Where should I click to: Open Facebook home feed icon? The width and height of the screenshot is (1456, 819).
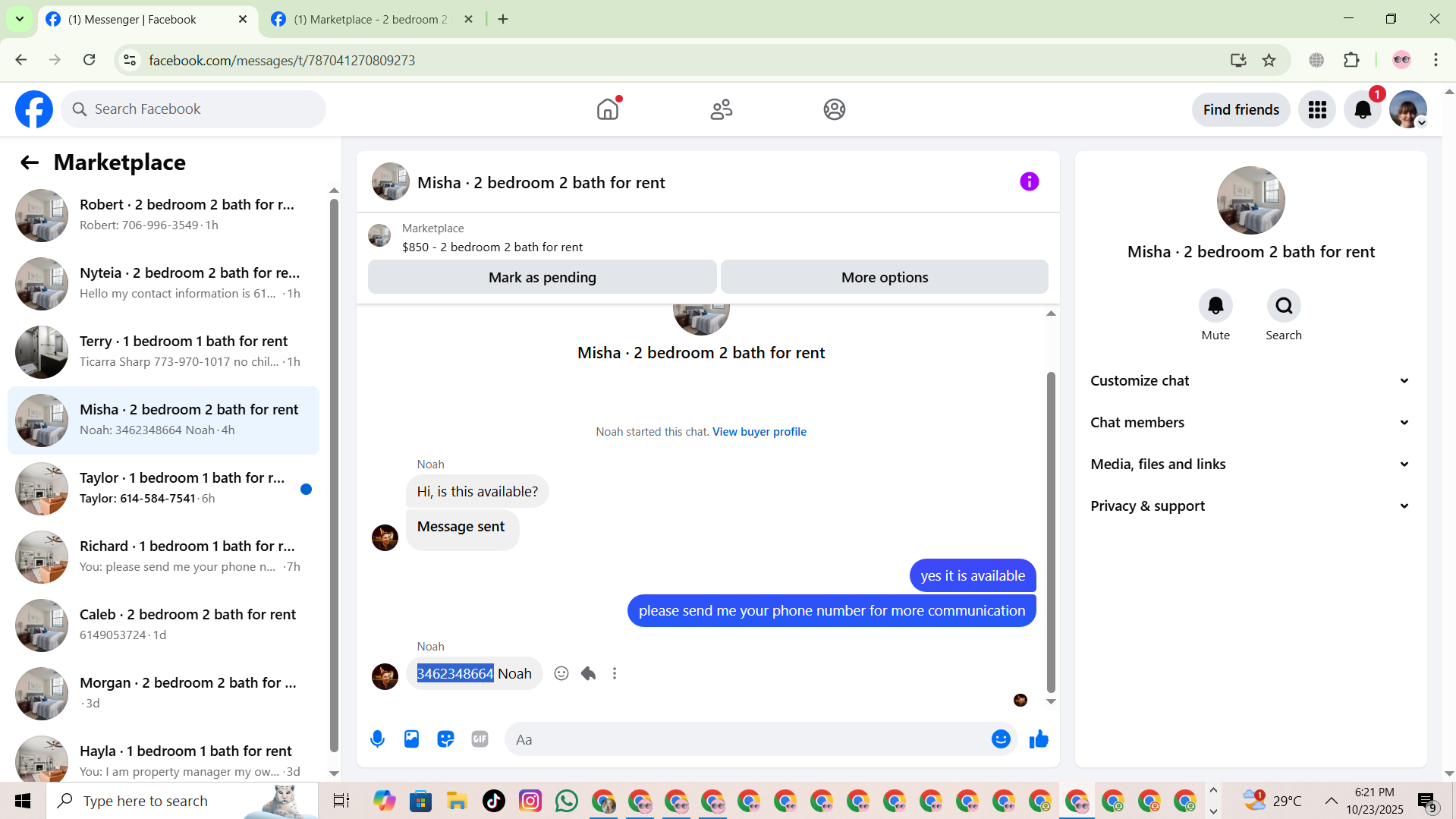click(x=608, y=109)
